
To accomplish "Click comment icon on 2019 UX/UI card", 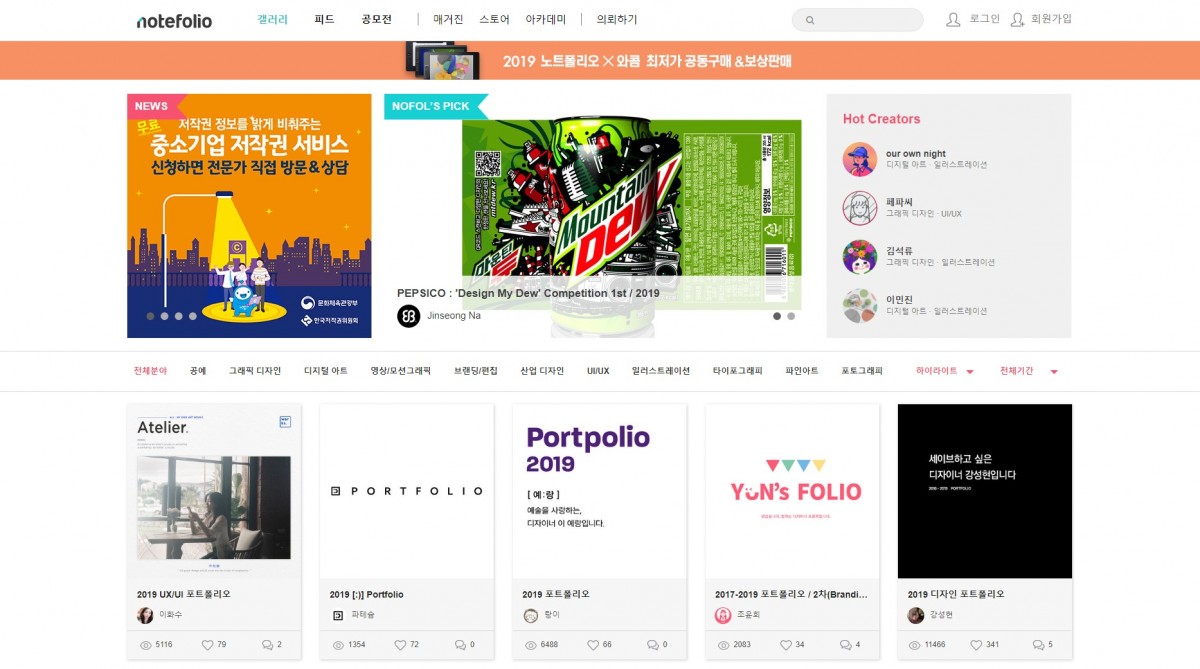I will [x=267, y=645].
